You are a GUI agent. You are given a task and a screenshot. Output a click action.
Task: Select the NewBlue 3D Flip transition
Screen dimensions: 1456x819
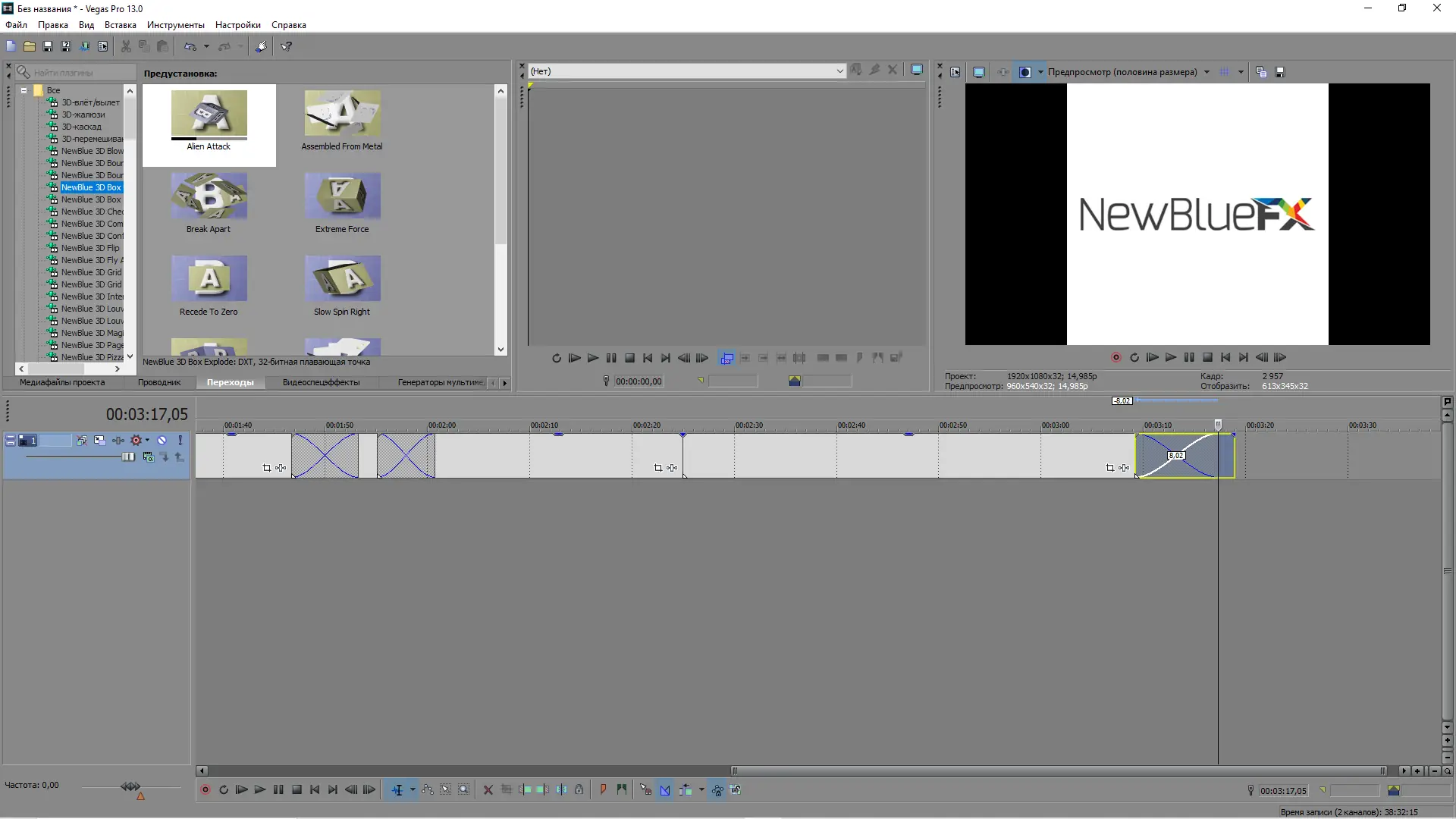tap(90, 248)
